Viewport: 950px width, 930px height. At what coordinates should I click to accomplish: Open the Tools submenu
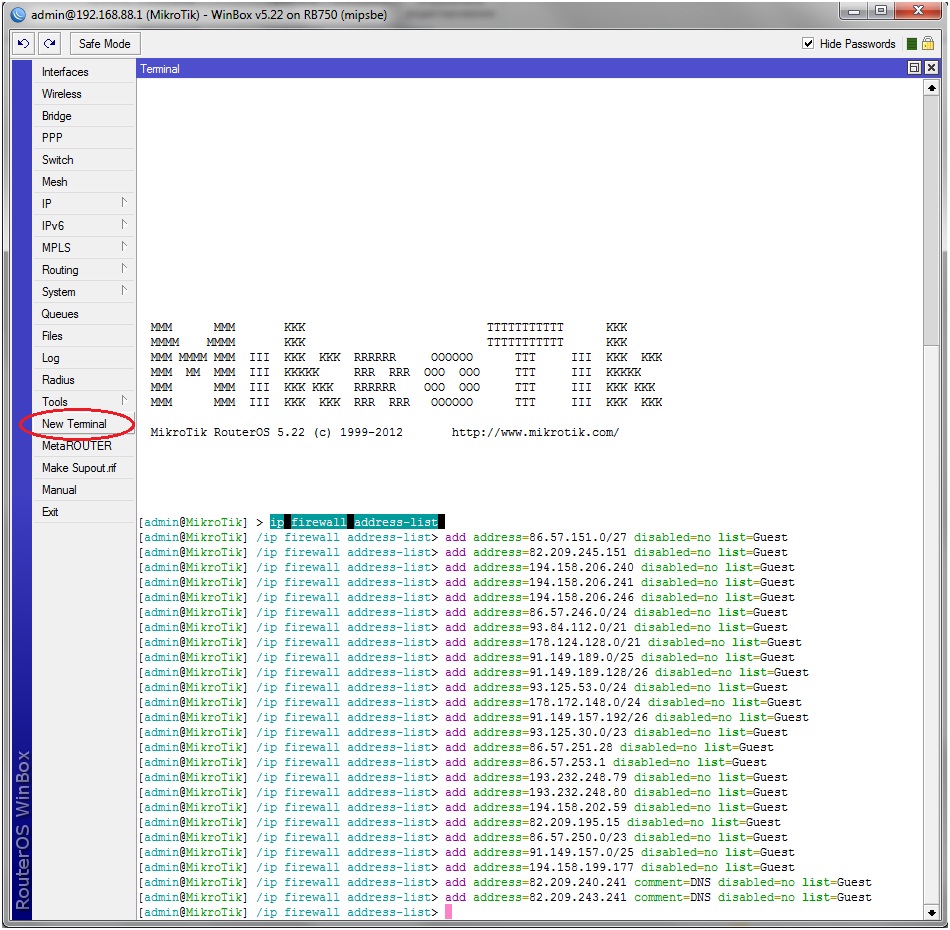(85, 402)
